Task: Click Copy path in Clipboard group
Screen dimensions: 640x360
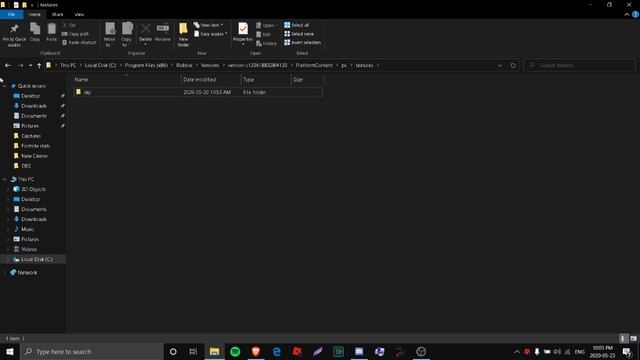Action: pyautogui.click(x=76, y=34)
